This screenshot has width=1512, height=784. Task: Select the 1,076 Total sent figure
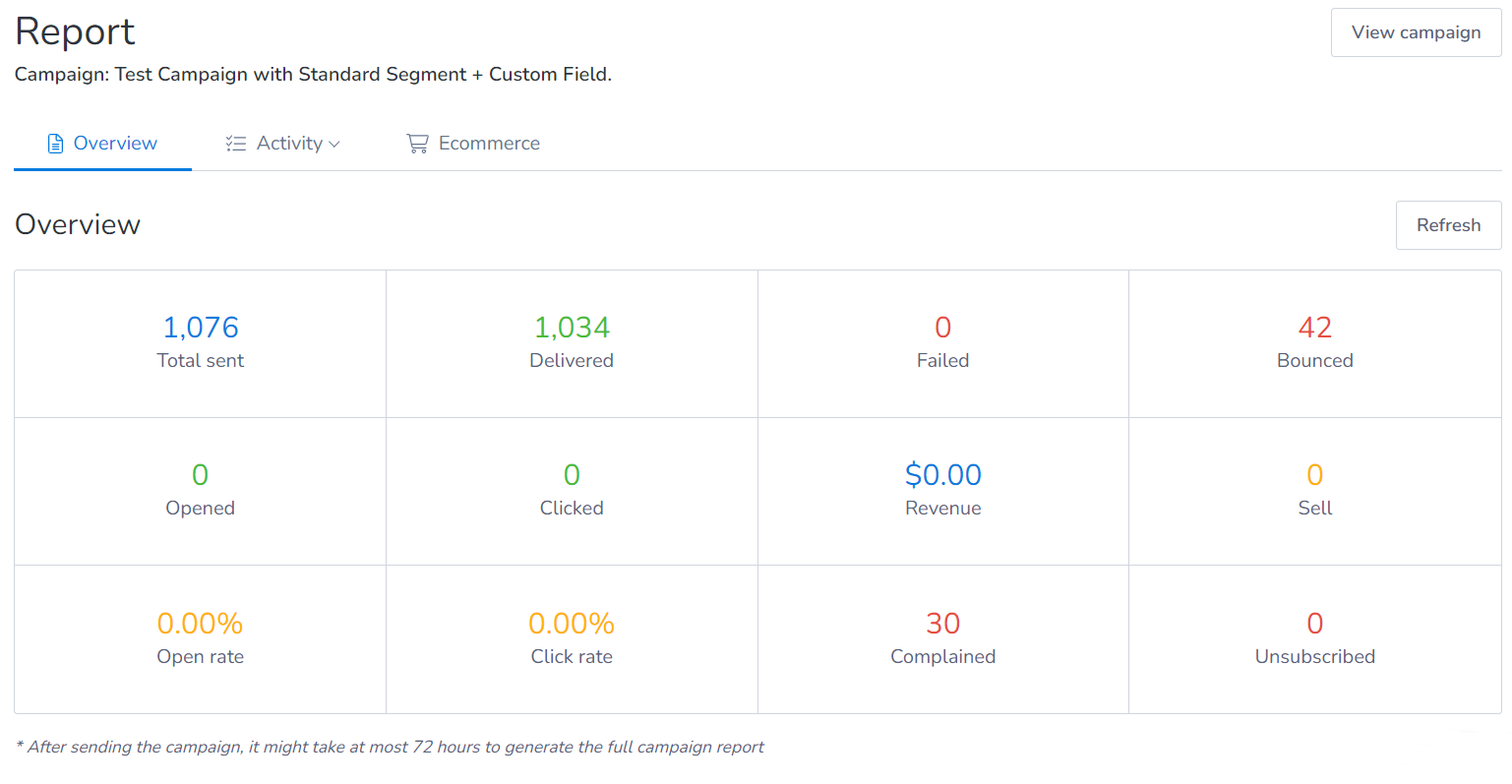(201, 328)
